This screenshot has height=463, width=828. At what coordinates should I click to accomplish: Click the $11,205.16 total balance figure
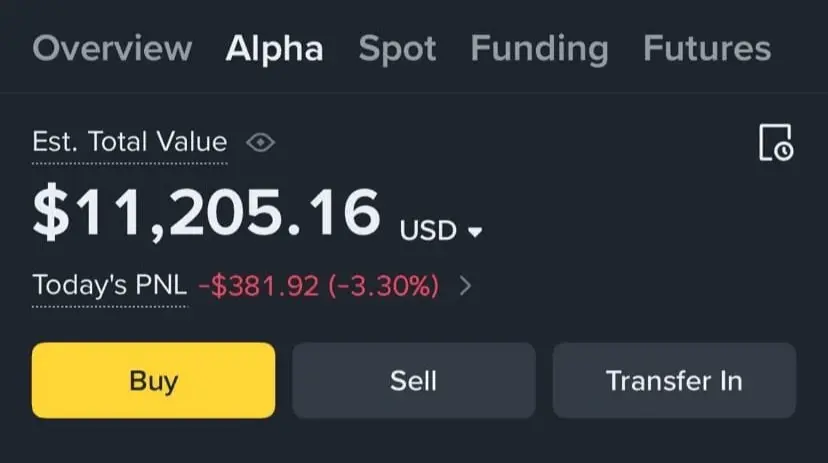click(x=207, y=213)
